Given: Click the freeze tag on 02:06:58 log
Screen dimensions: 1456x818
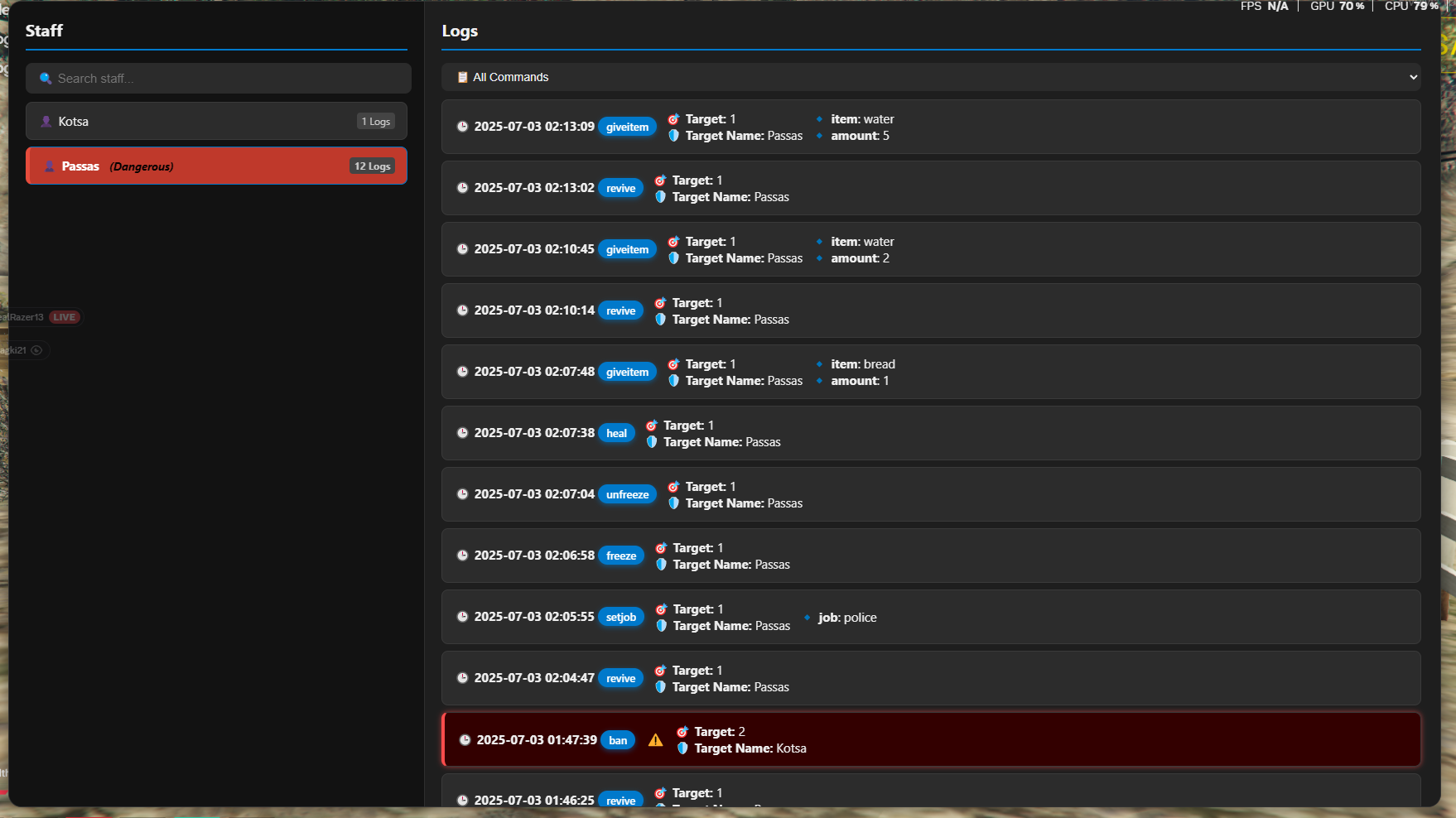Looking at the screenshot, I should tap(621, 556).
